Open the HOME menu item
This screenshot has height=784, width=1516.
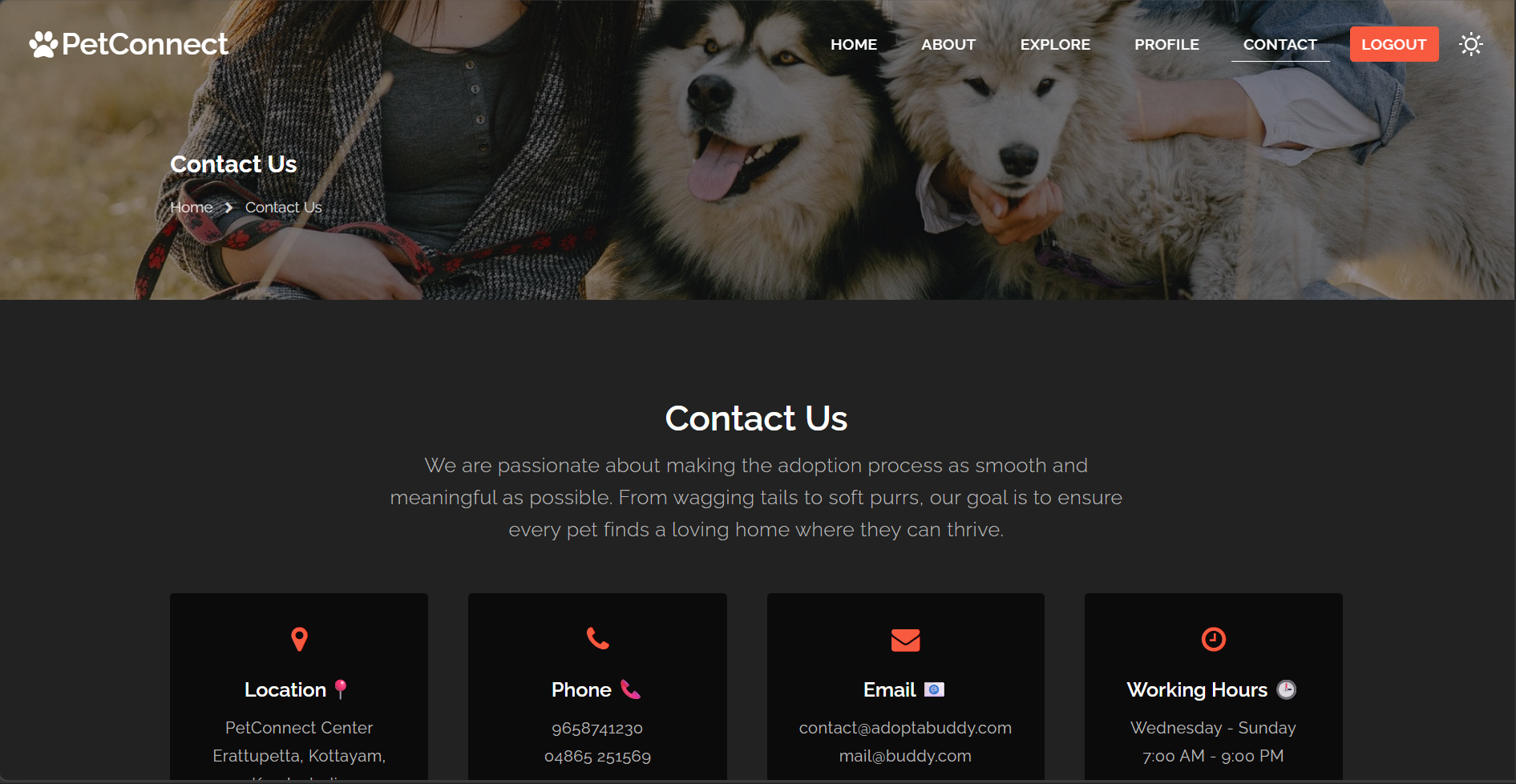(x=854, y=45)
